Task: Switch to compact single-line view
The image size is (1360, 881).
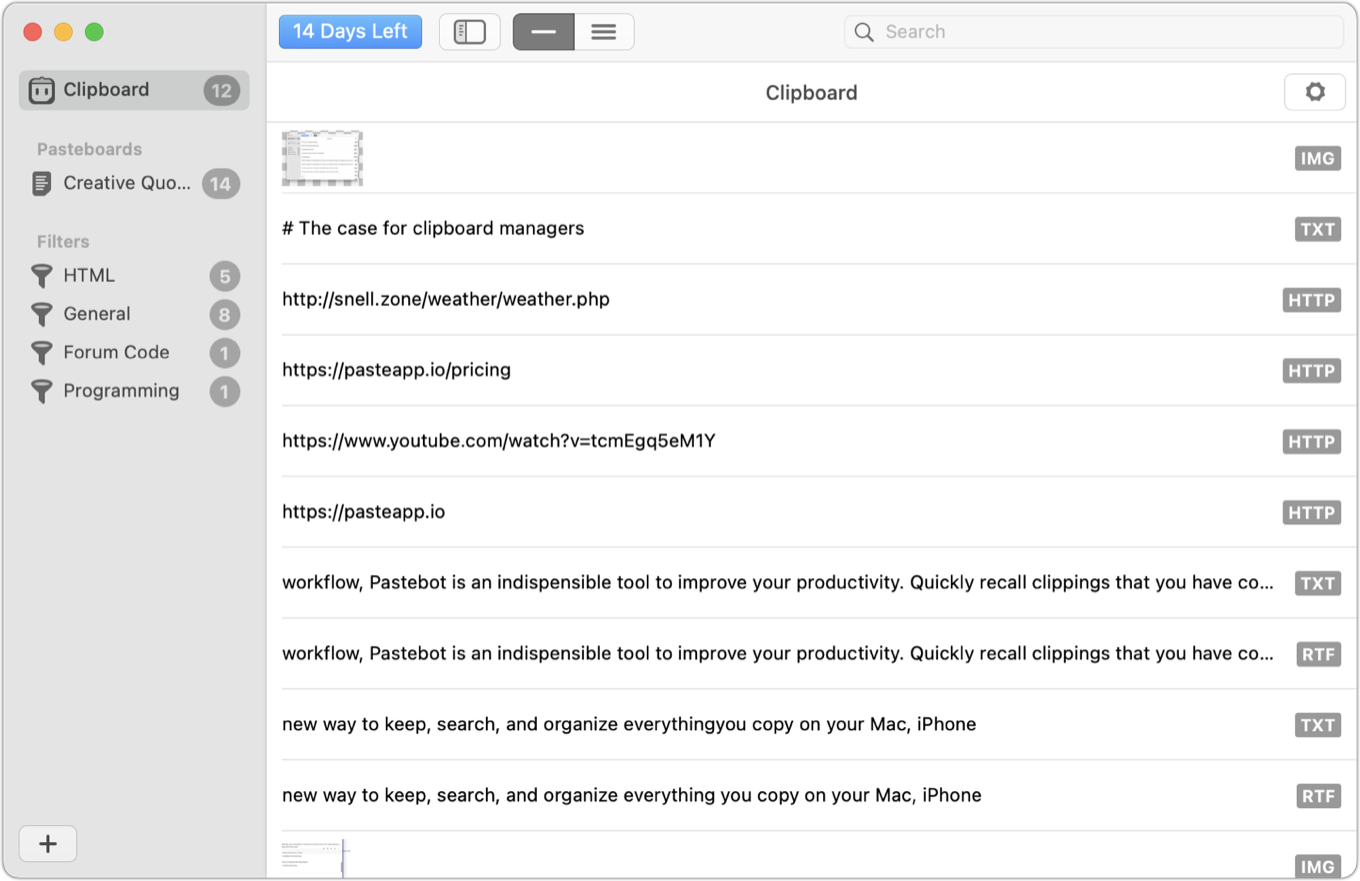Action: 543,31
